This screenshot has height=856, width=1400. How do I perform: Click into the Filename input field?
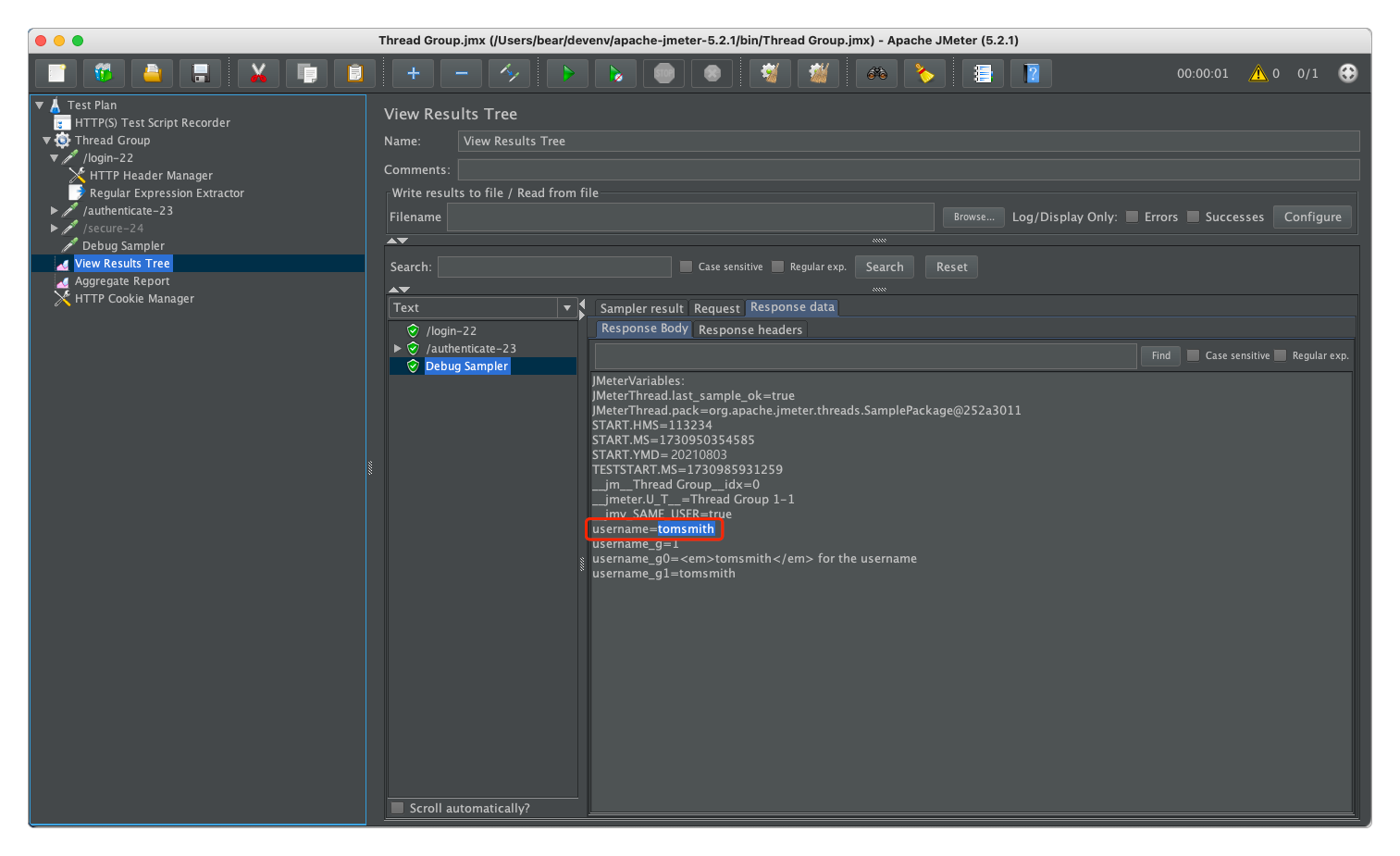690,217
